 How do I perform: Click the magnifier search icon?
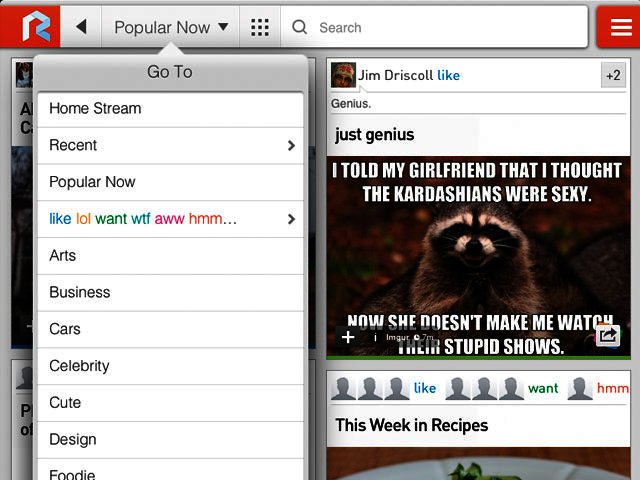(x=299, y=28)
